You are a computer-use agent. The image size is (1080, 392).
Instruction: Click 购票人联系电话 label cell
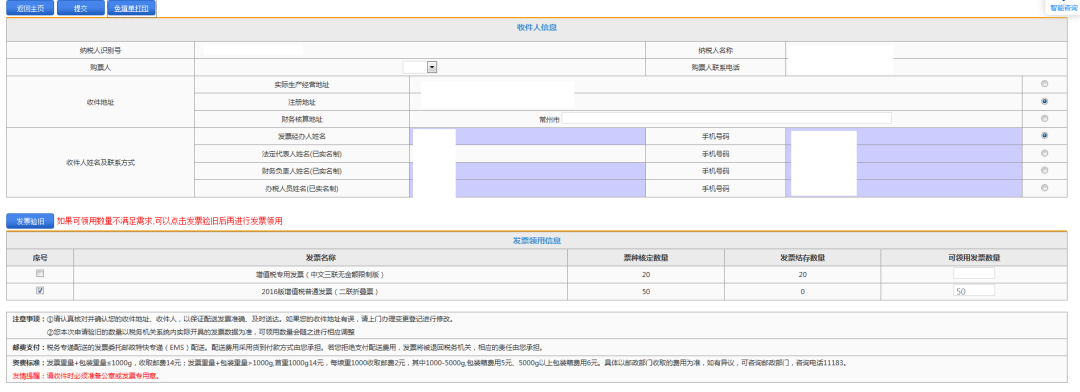click(715, 67)
